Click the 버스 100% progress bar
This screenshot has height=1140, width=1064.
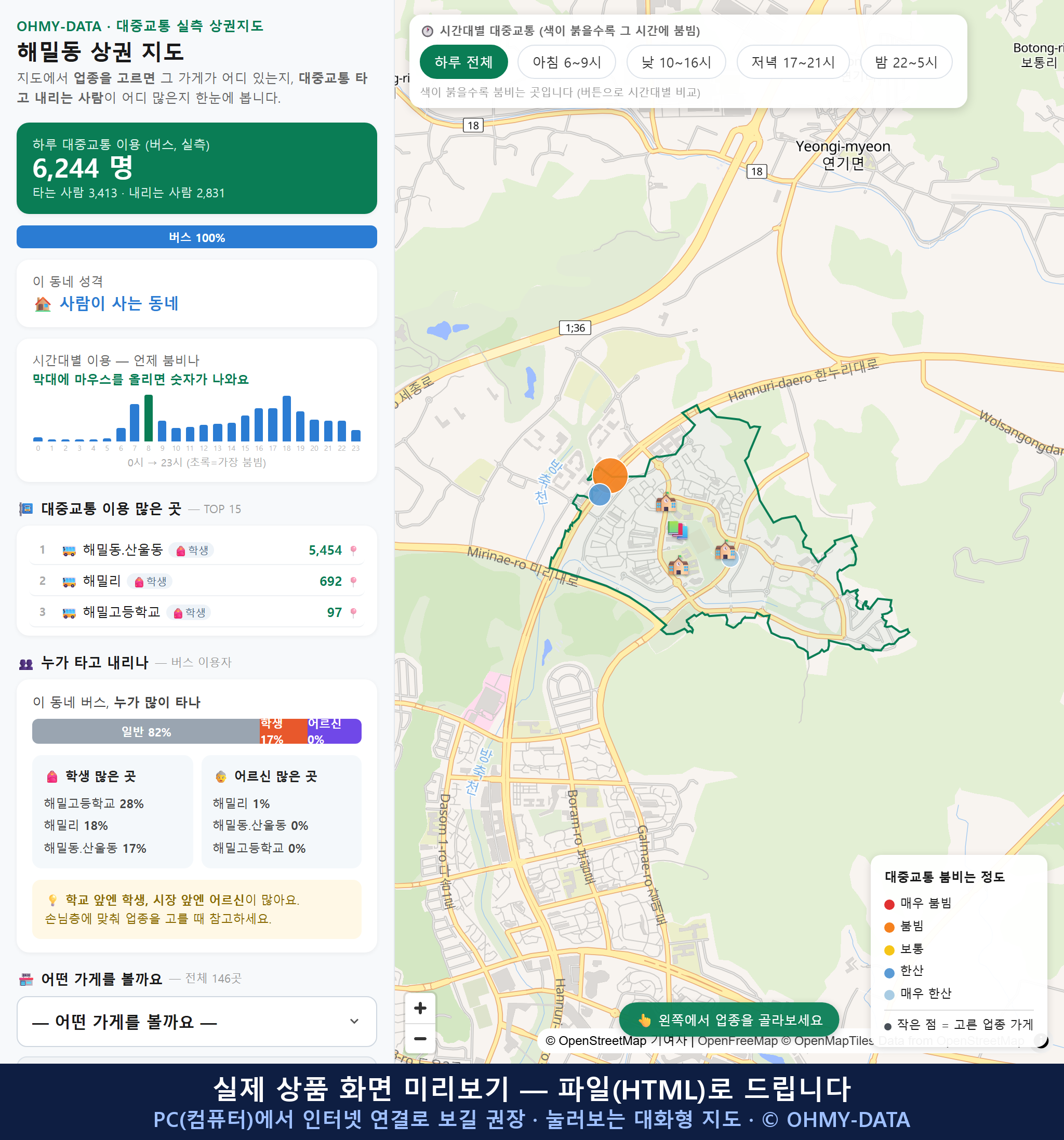tap(197, 237)
